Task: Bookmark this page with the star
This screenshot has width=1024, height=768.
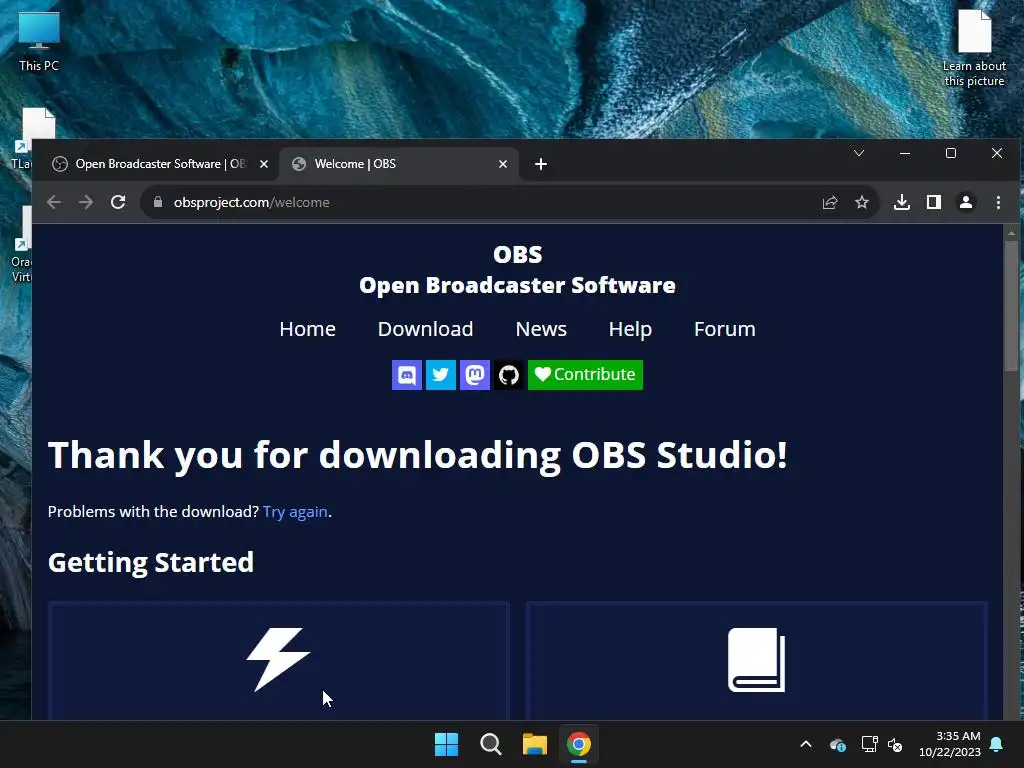Action: click(x=862, y=202)
